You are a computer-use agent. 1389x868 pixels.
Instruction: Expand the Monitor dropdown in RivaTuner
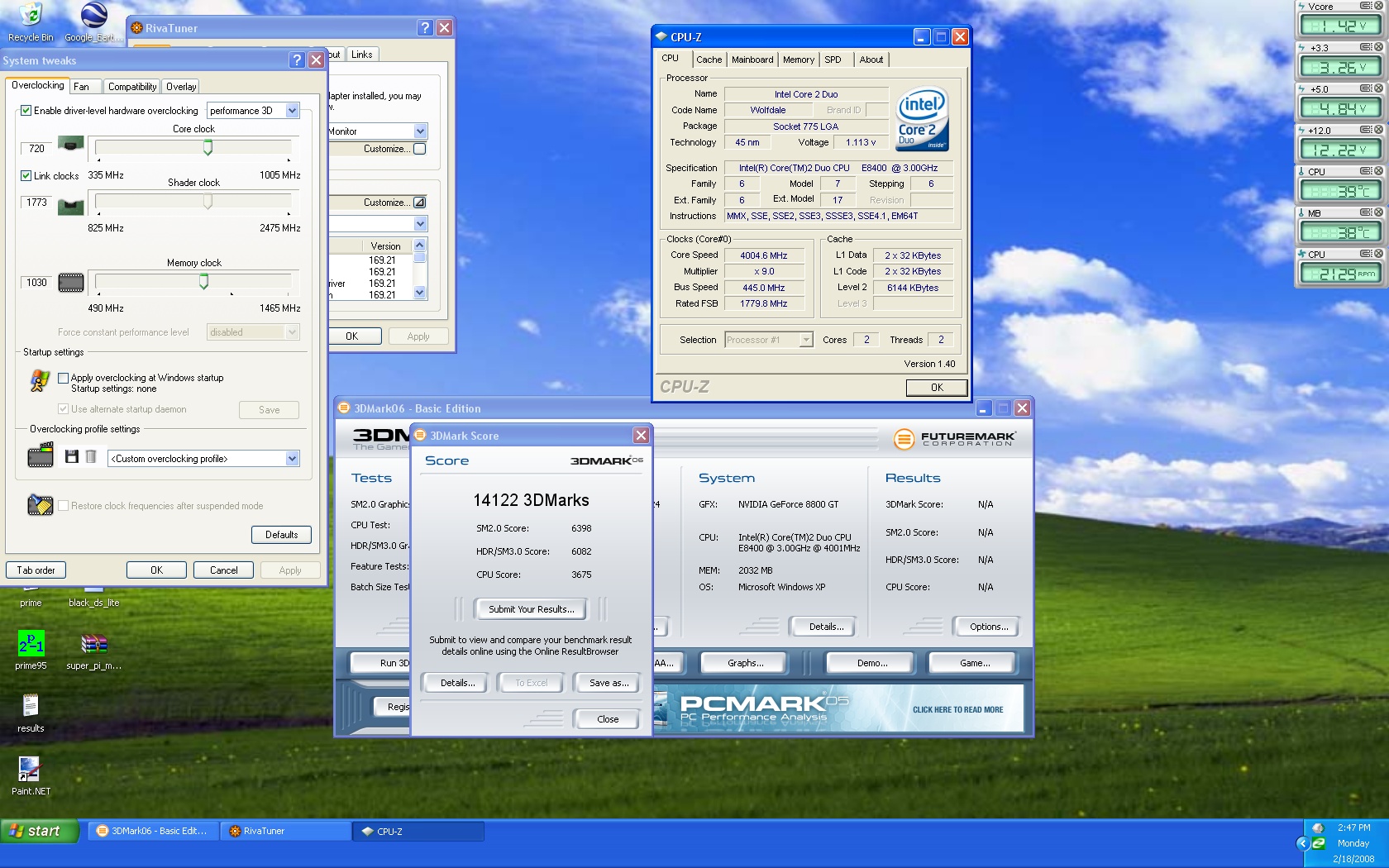420,131
